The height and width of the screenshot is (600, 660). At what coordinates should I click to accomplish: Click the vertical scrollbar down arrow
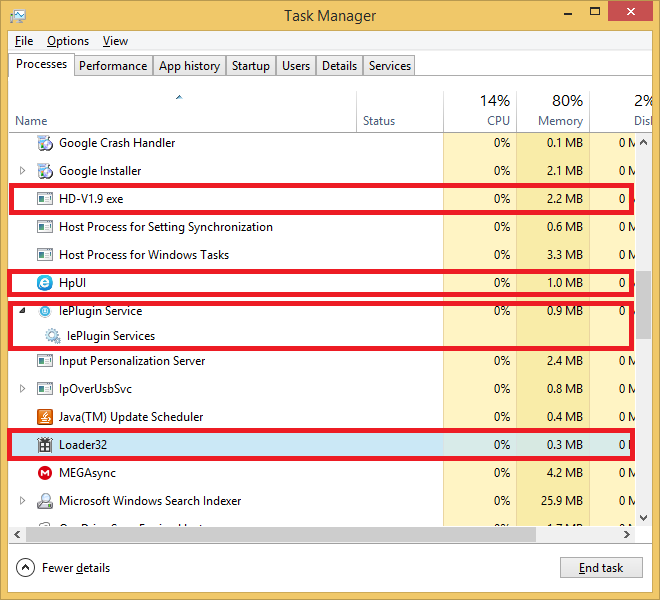(x=643, y=517)
